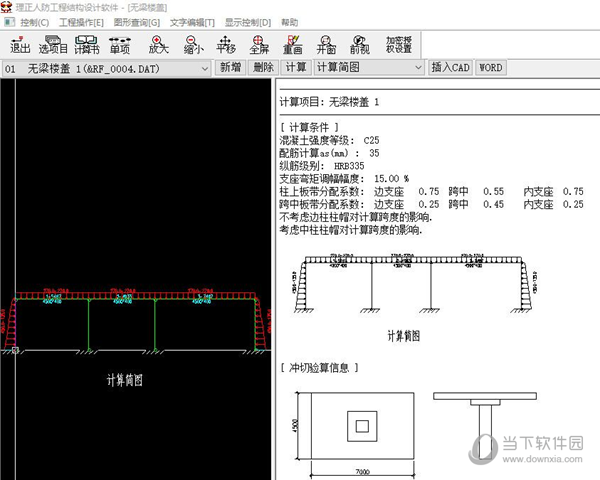
Task: Click the column cap elevation drawing
Action: click(484, 426)
